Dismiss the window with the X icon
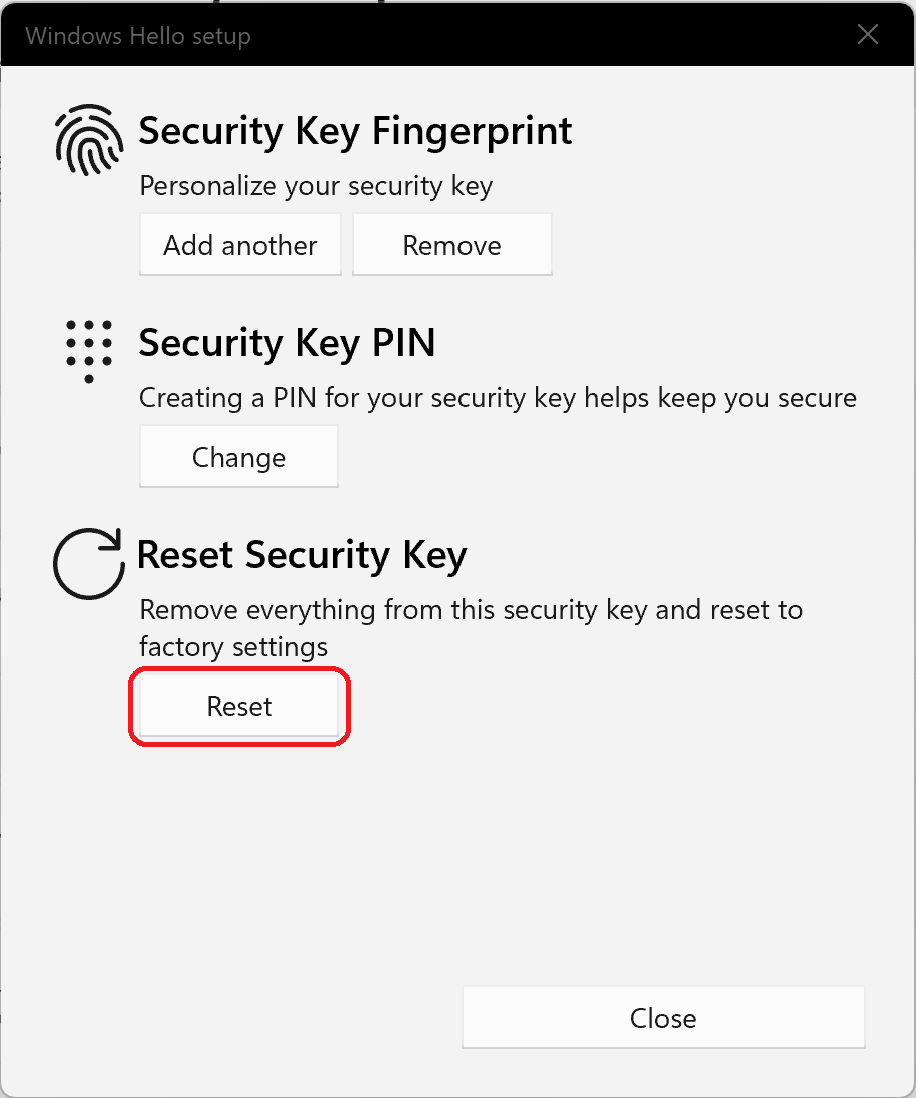The image size is (916, 1098). pyautogui.click(x=868, y=34)
